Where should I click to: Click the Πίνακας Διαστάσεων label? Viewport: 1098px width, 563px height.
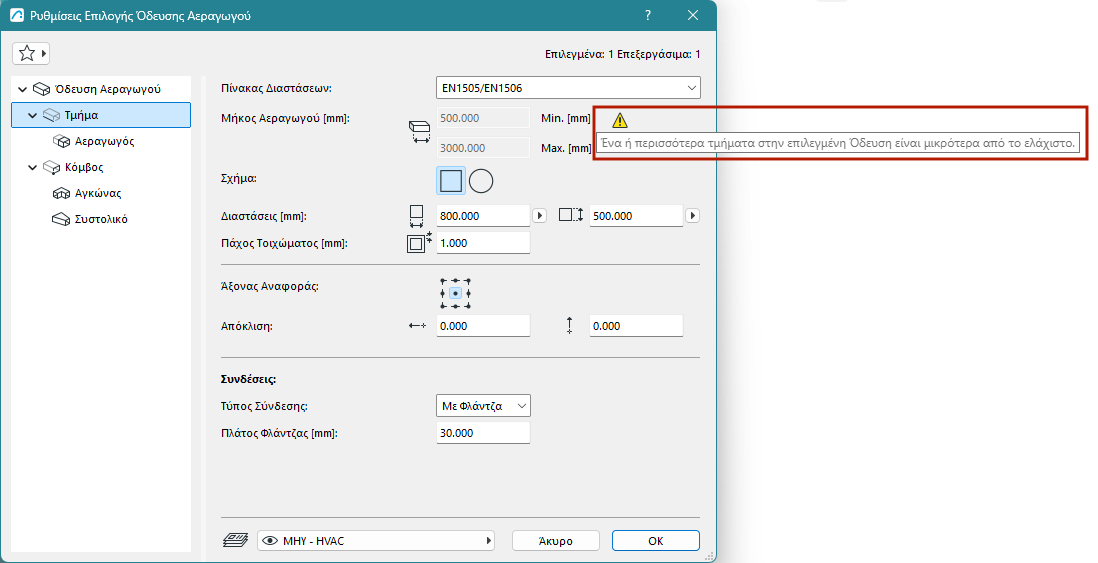click(276, 88)
